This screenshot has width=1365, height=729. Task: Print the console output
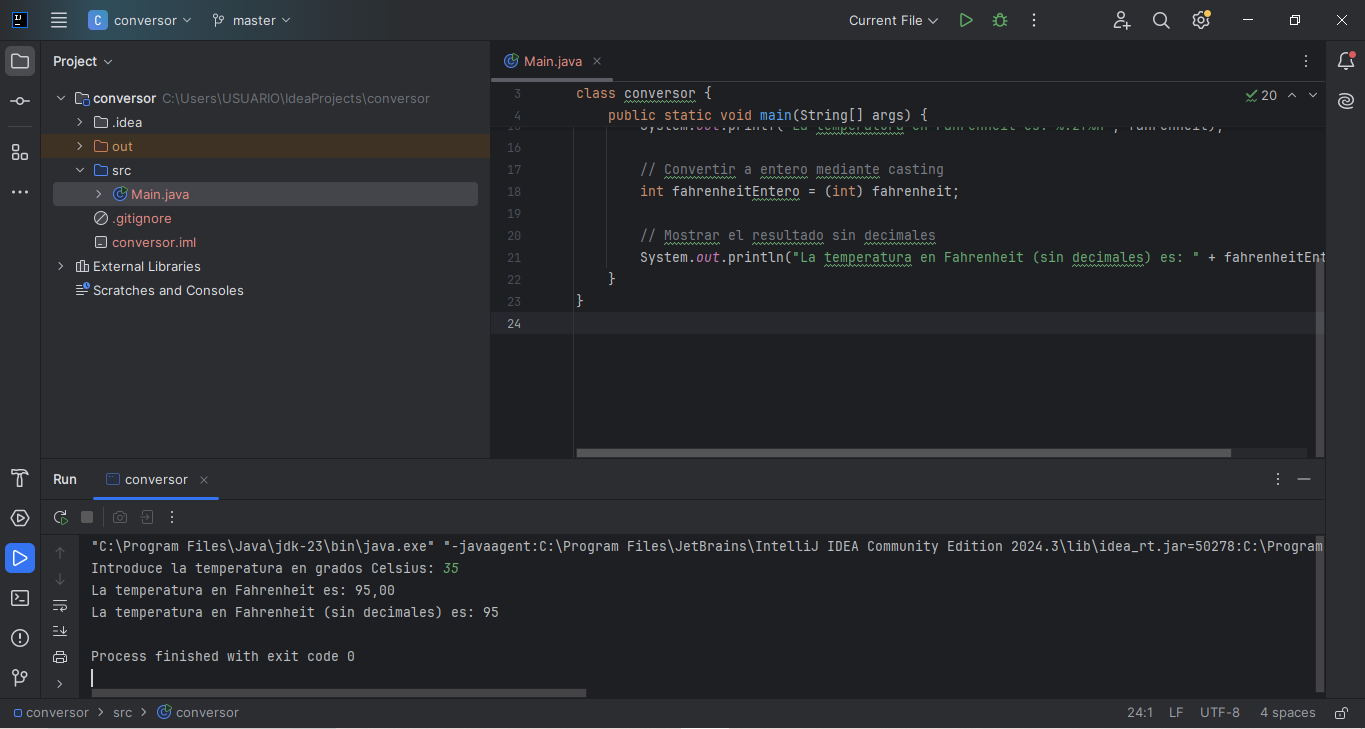pos(60,657)
